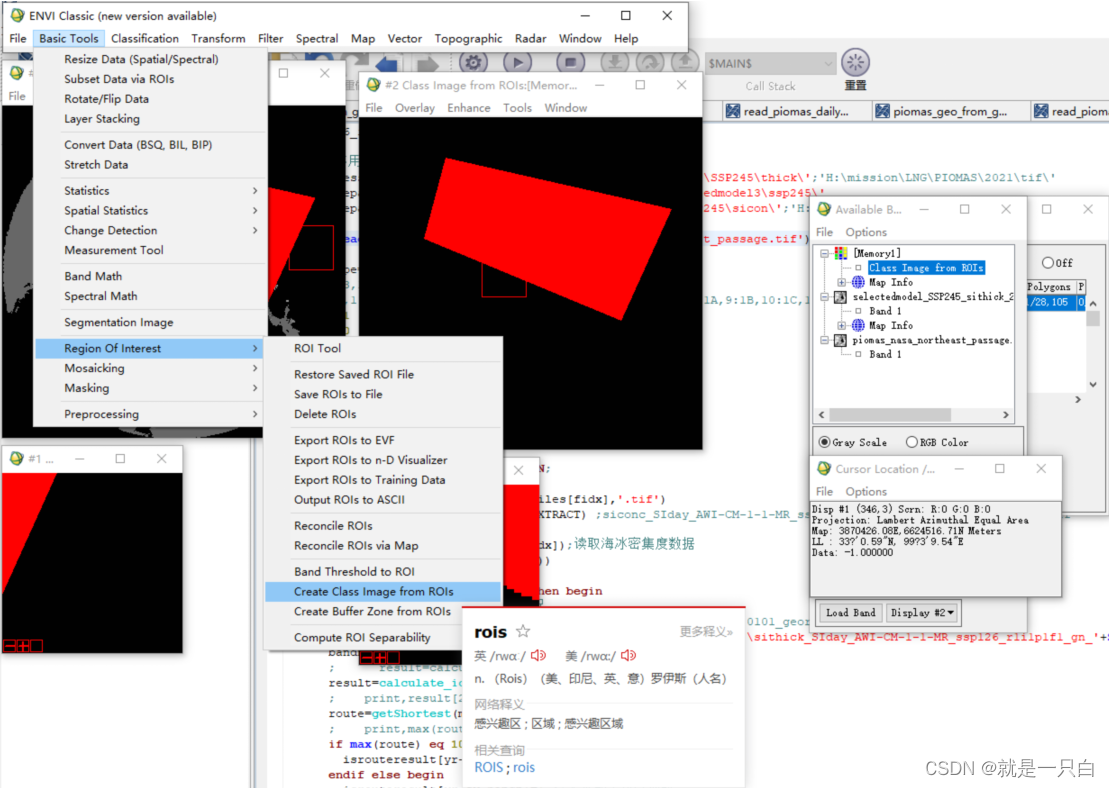Expand Map Info under selectedmodel node
This screenshot has width=1109, height=788.
click(x=841, y=325)
